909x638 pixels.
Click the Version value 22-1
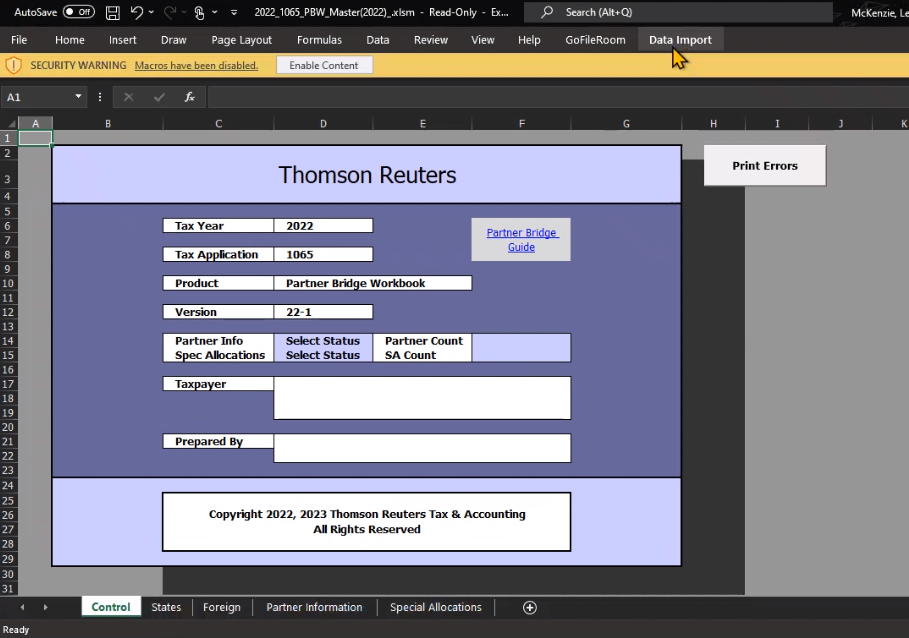tap(323, 312)
